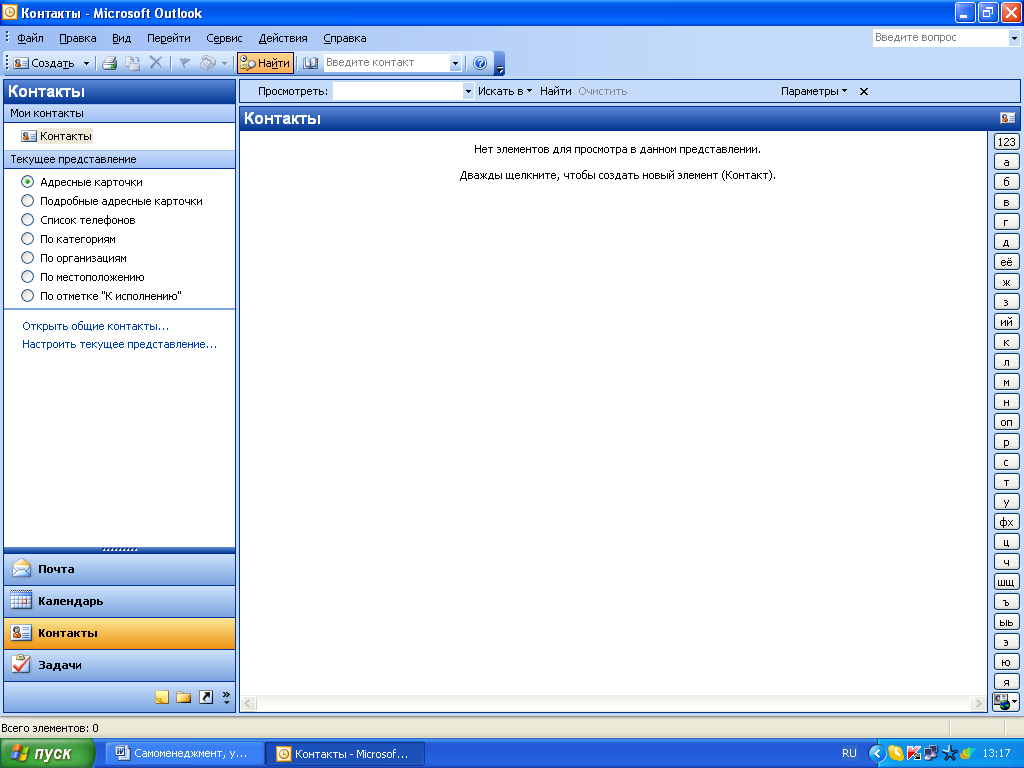Viewport: 1024px width, 768px height.
Task: Jump to contacts with letter к
Action: click(x=1006, y=342)
